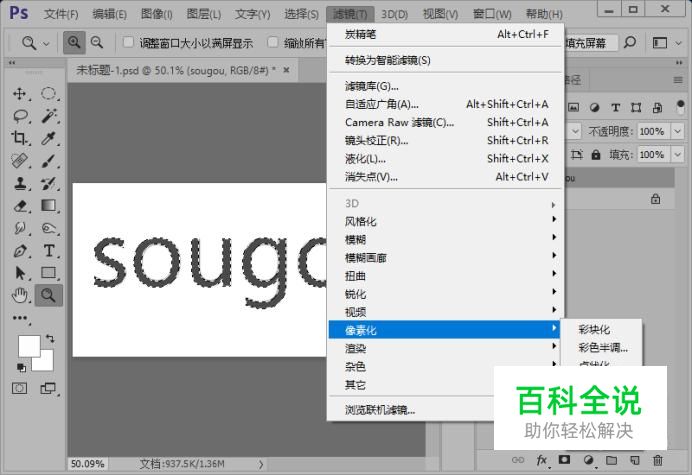Select the Pen tool
This screenshot has width=692, height=475.
[x=20, y=251]
